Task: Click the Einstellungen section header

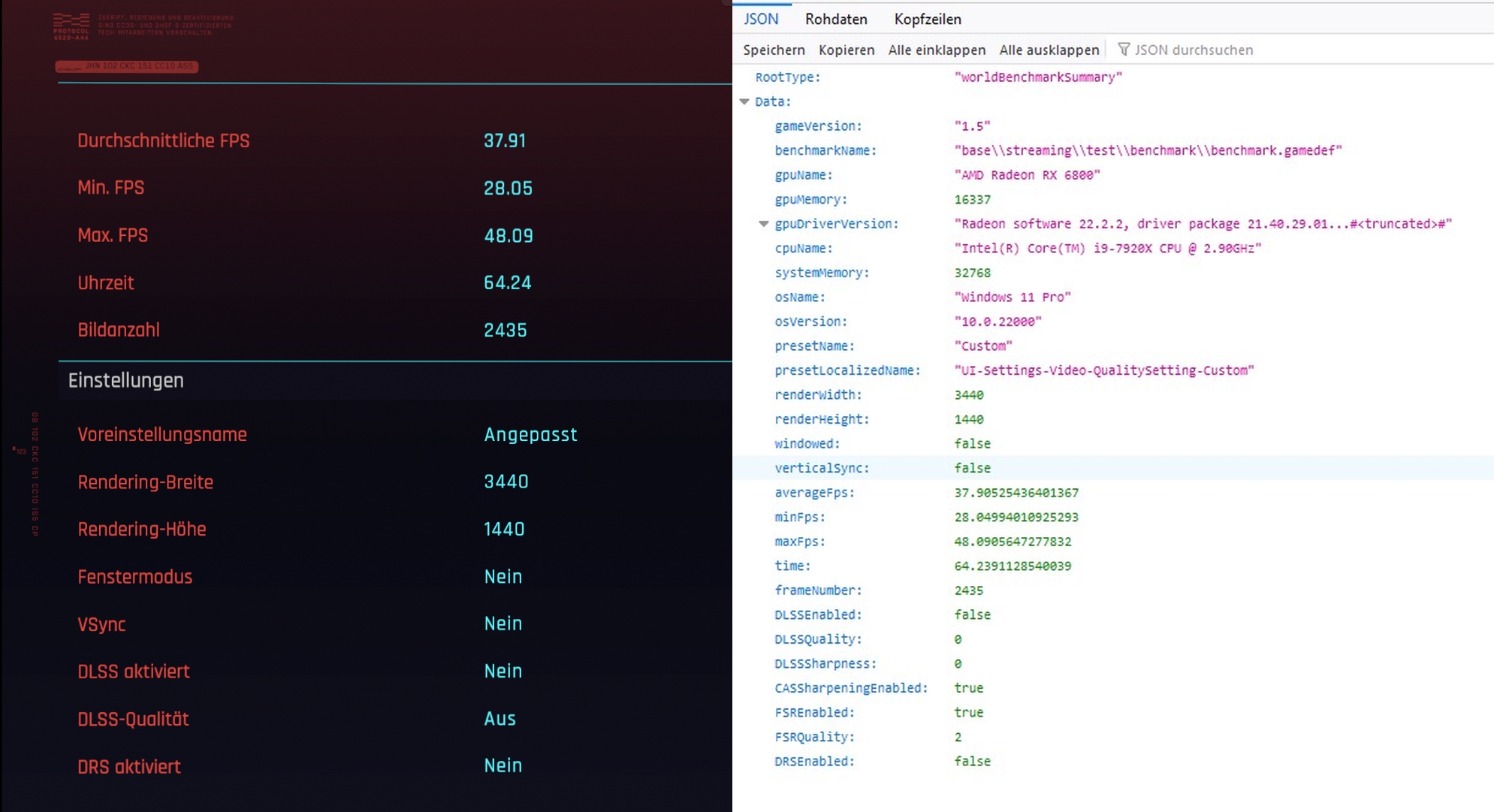Action: (x=126, y=381)
